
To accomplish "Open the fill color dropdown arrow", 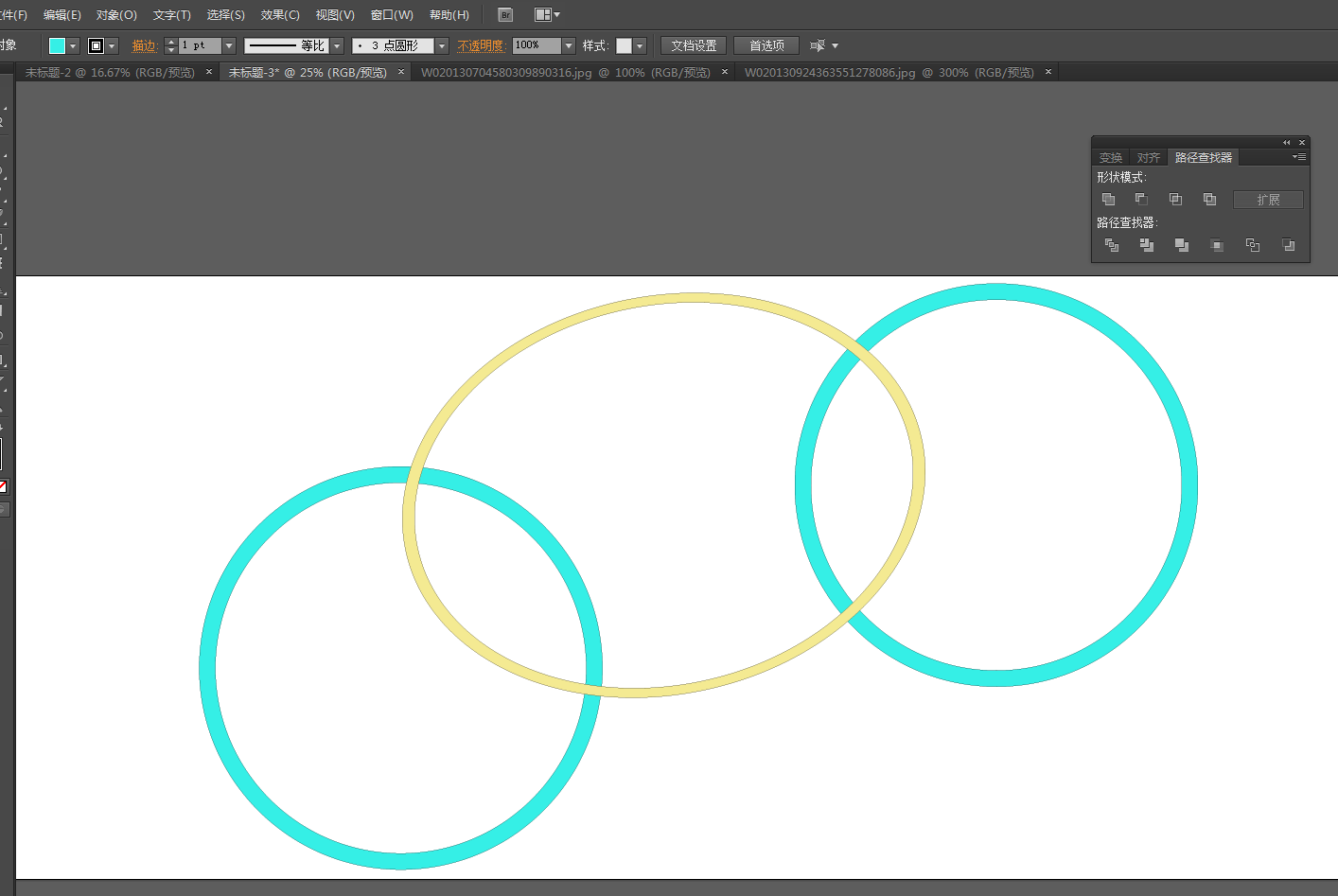I will (x=73, y=45).
